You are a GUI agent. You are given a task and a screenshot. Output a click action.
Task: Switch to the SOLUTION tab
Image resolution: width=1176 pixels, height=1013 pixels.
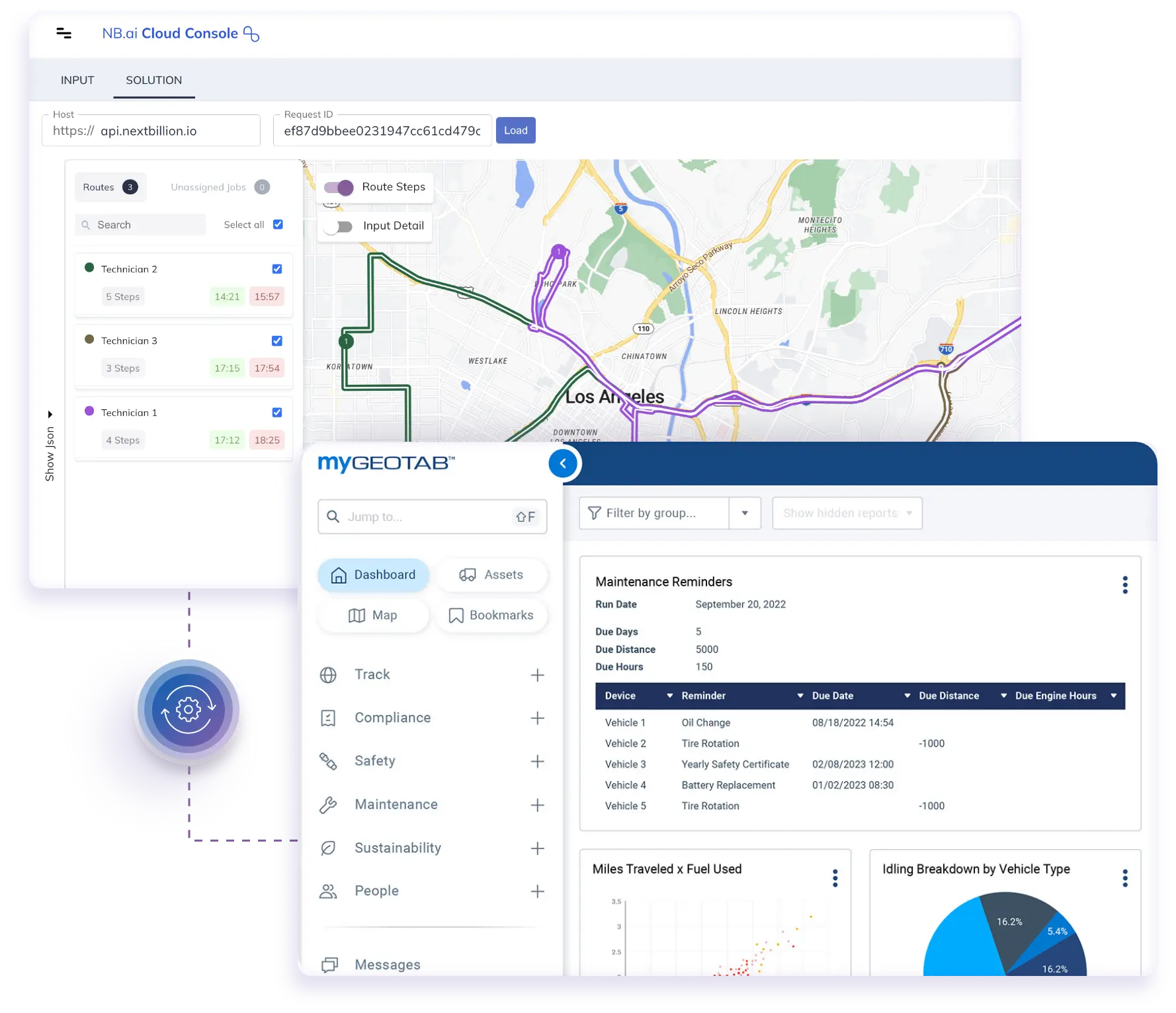point(154,80)
